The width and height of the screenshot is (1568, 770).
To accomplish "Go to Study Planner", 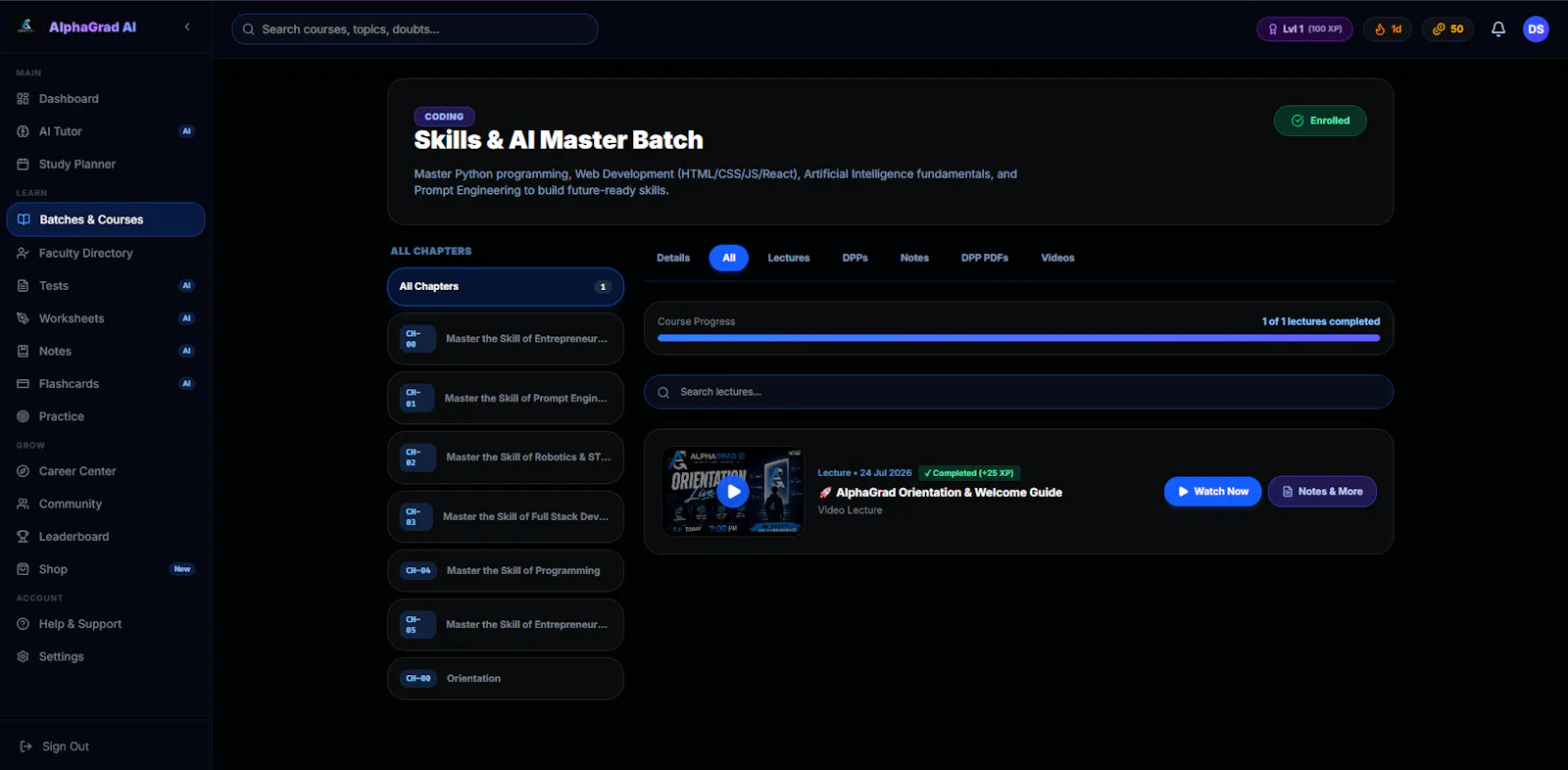I will pyautogui.click(x=106, y=165).
